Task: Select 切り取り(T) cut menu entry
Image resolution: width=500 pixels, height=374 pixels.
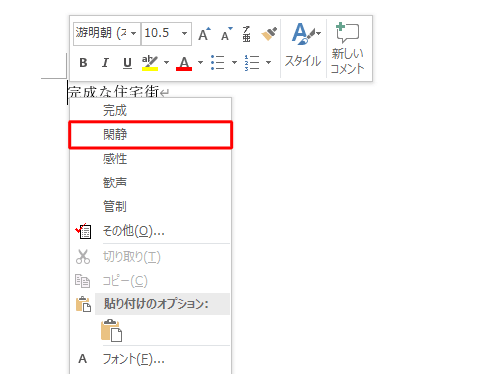Action: pyautogui.click(x=150, y=257)
